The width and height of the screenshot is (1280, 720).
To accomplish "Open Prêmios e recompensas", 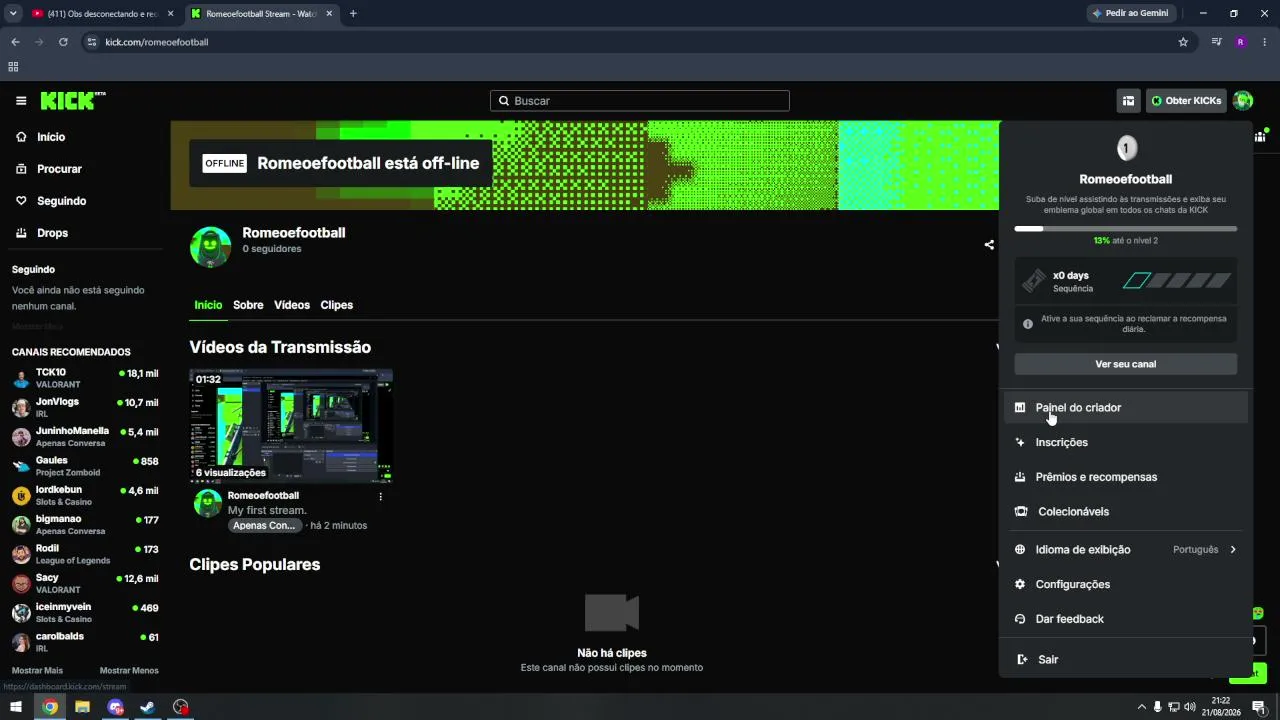I will [x=1126, y=477].
